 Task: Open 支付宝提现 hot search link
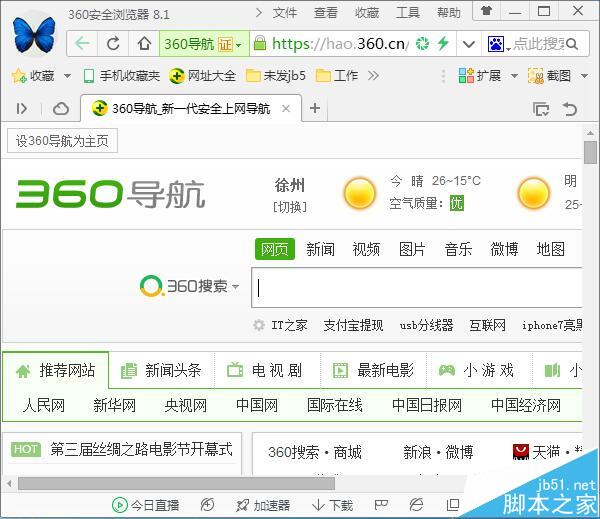[353, 325]
